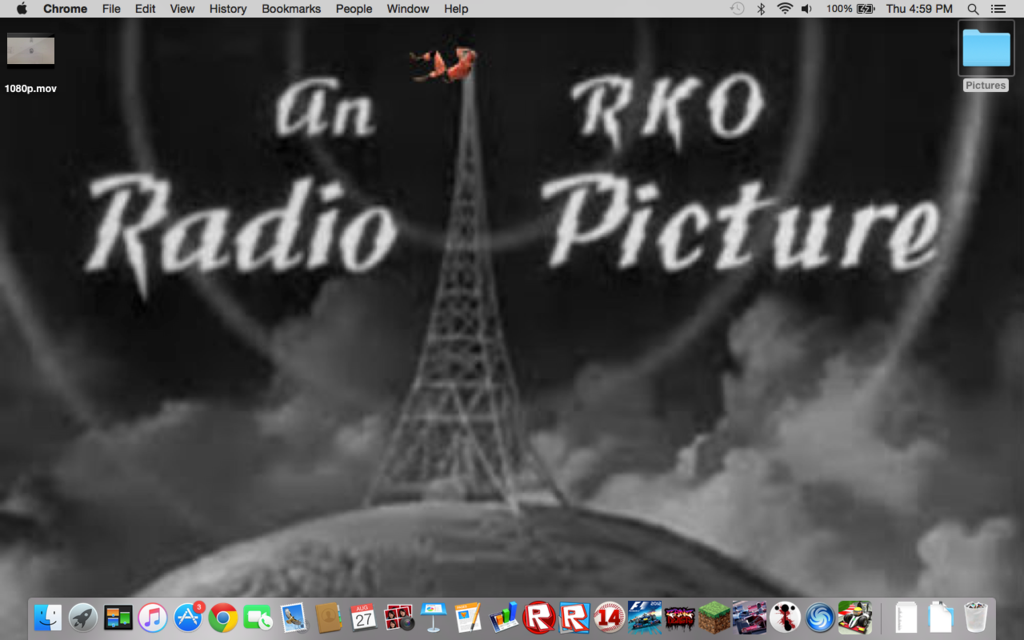Viewport: 1024px width, 640px height.
Task: Open the Help menu
Action: point(456,8)
